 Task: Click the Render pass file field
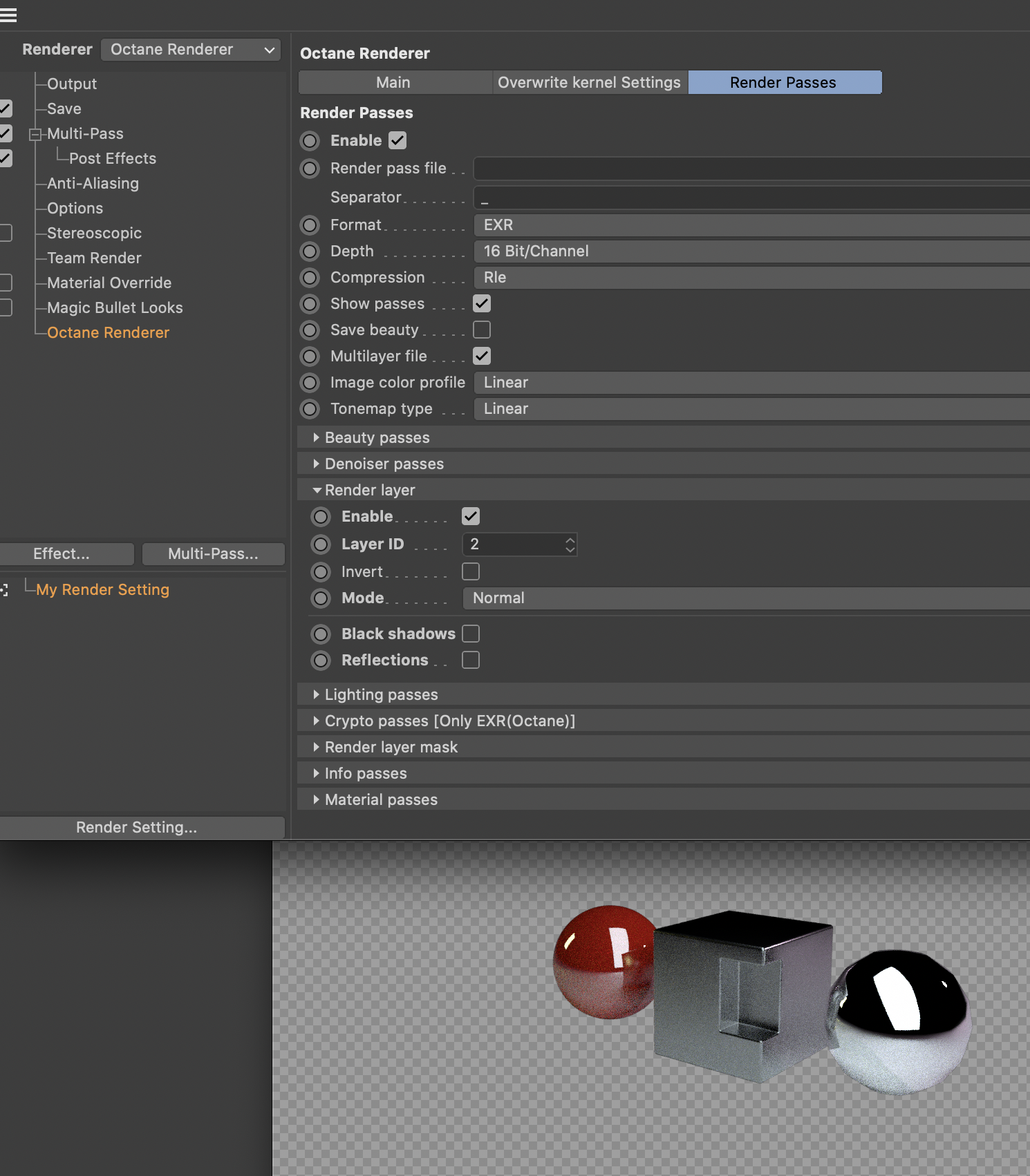pos(751,169)
